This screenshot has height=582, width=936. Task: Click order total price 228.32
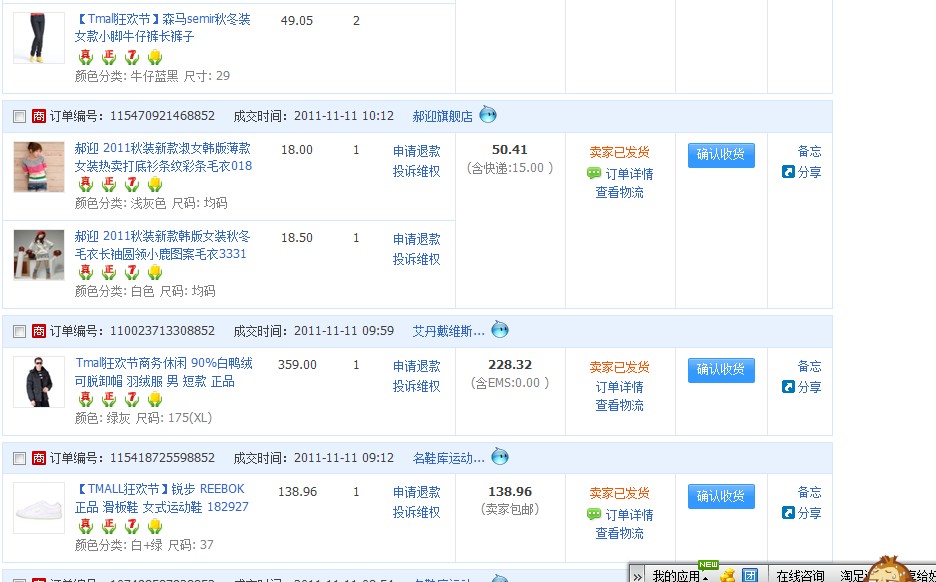[x=510, y=365]
